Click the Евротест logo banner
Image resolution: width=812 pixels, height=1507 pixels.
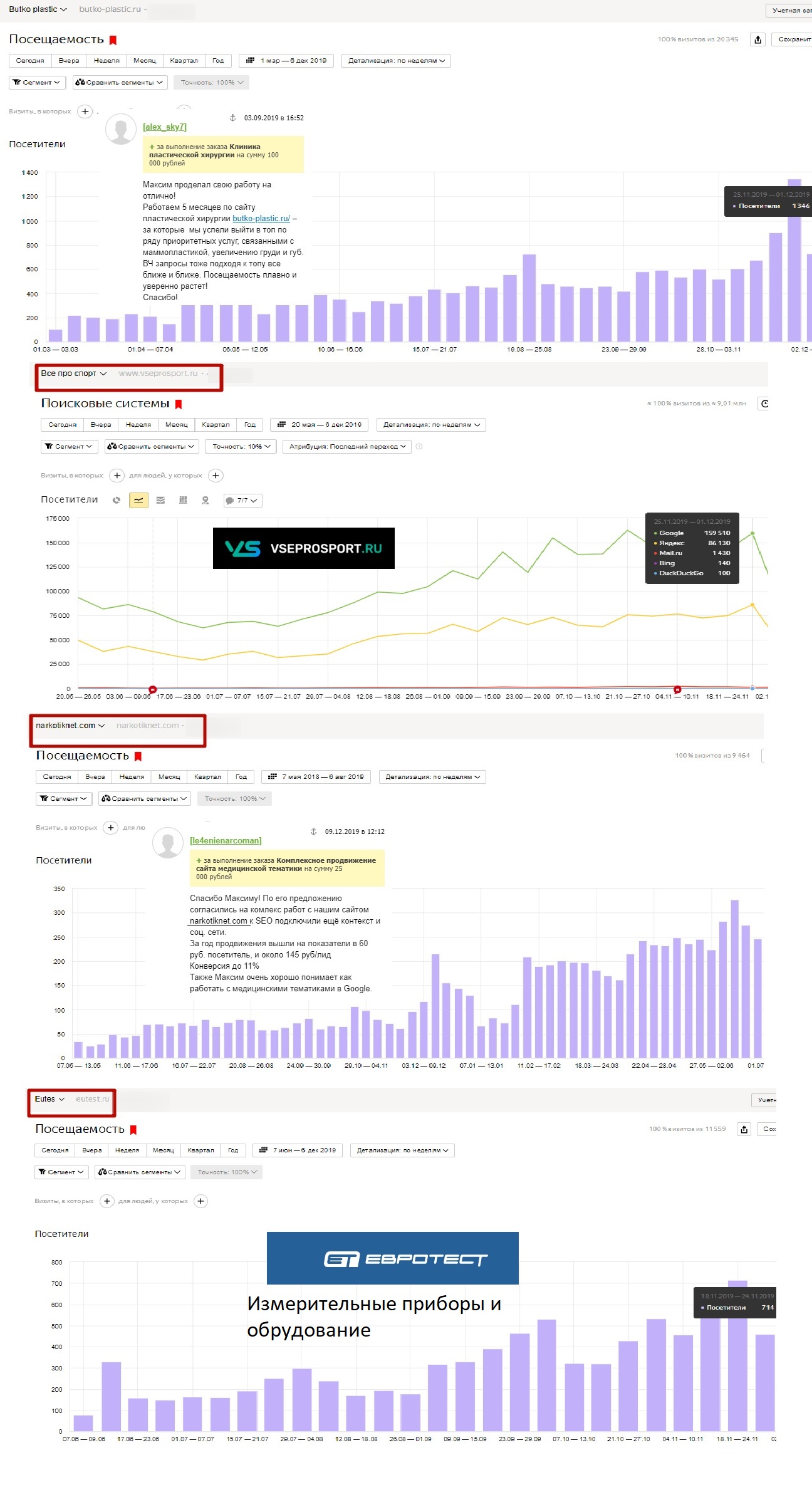pyautogui.click(x=393, y=1258)
